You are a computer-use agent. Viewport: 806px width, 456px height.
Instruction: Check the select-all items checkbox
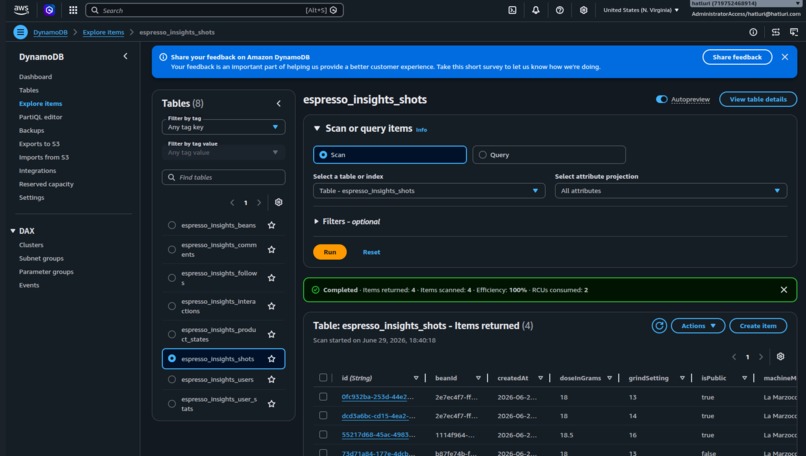point(323,377)
